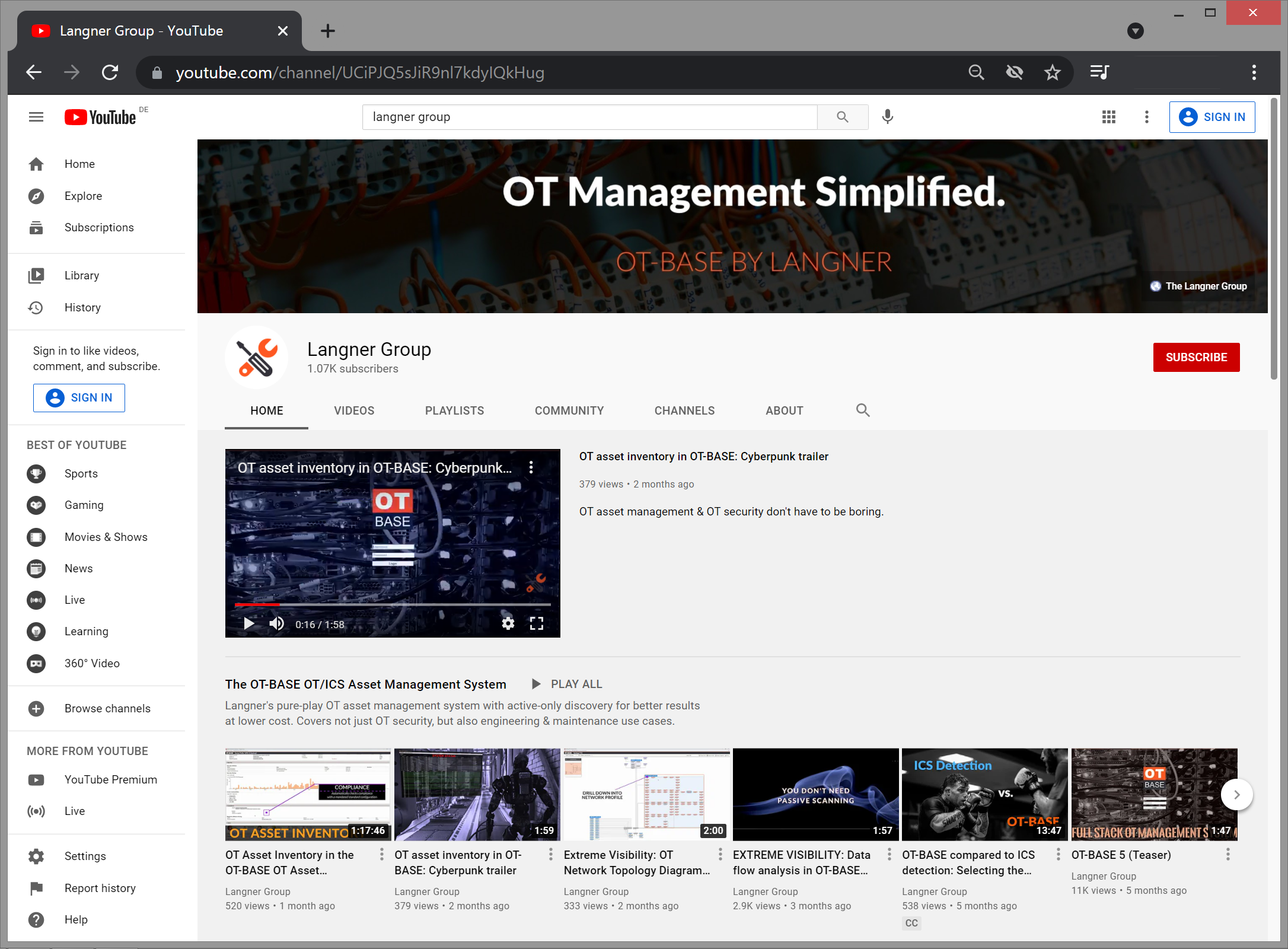Reload the page in browser
Image resolution: width=1288 pixels, height=949 pixels.
110,72
